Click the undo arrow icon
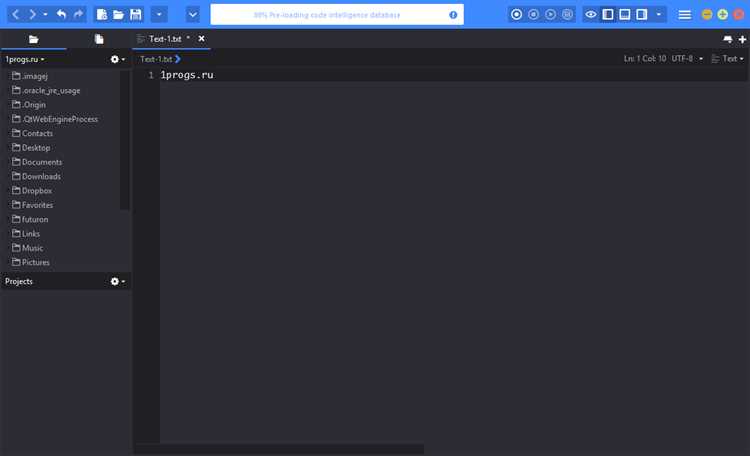750x456 pixels. coord(61,14)
